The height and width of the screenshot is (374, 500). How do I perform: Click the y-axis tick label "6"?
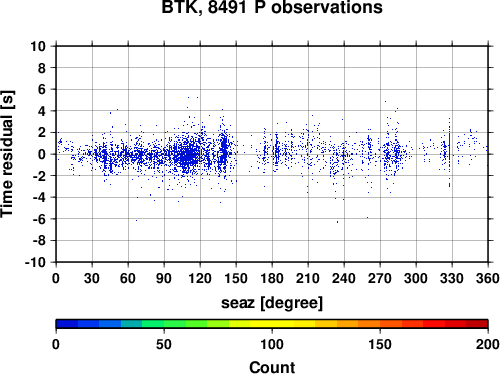pyautogui.click(x=42, y=89)
